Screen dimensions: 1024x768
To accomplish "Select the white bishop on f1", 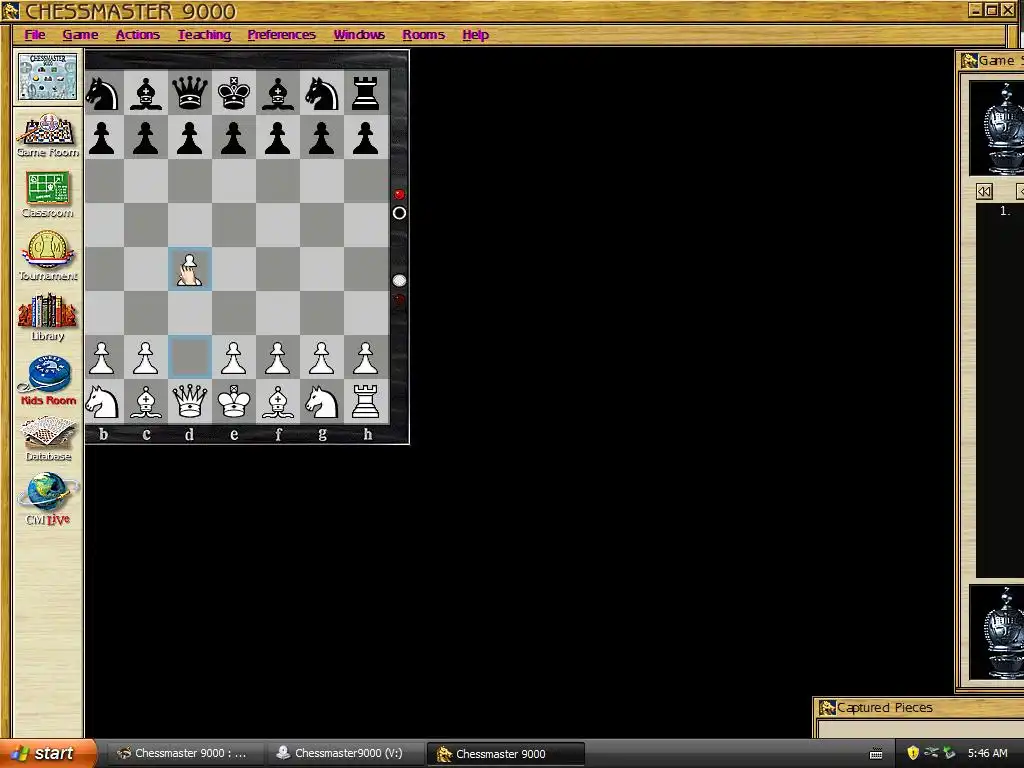I will (278, 401).
